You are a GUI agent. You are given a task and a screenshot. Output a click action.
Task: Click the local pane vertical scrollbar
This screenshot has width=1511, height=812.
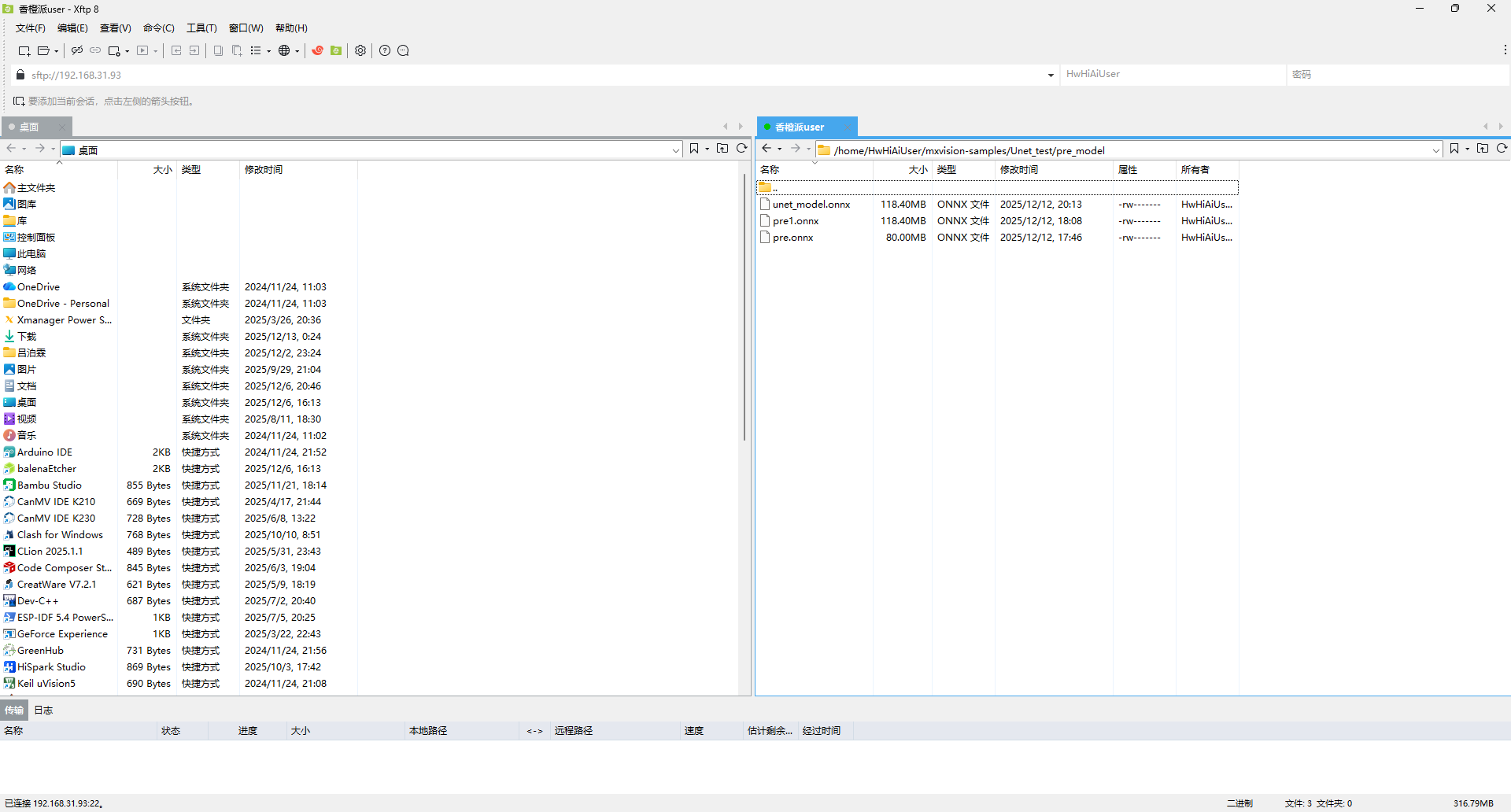(744, 307)
